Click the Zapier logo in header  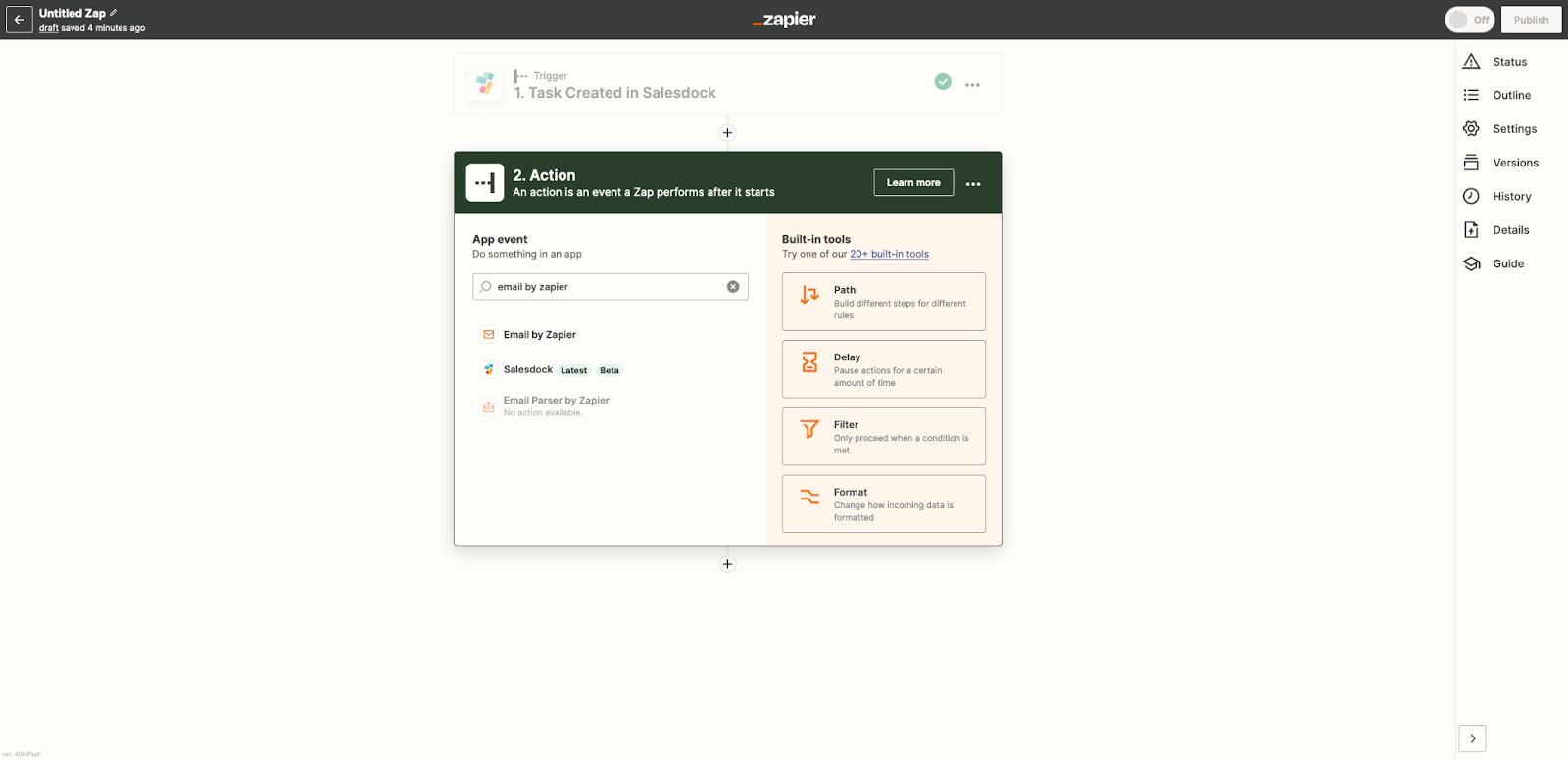pos(784,20)
